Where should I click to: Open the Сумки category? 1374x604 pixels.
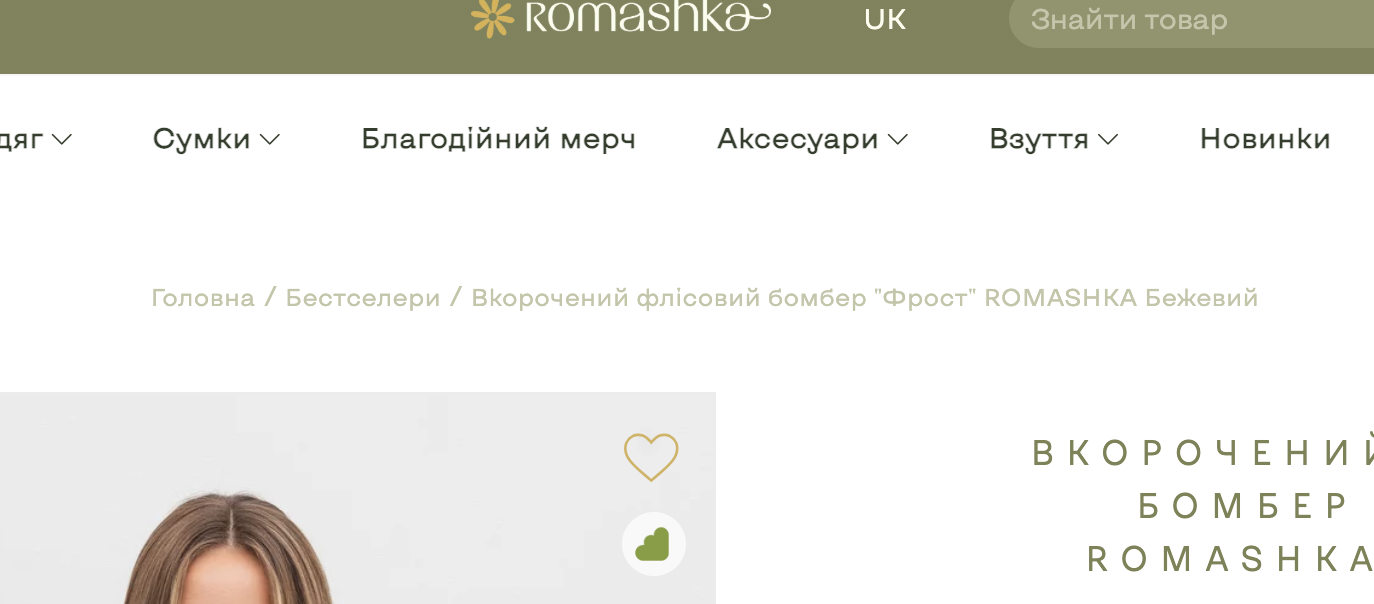[201, 139]
